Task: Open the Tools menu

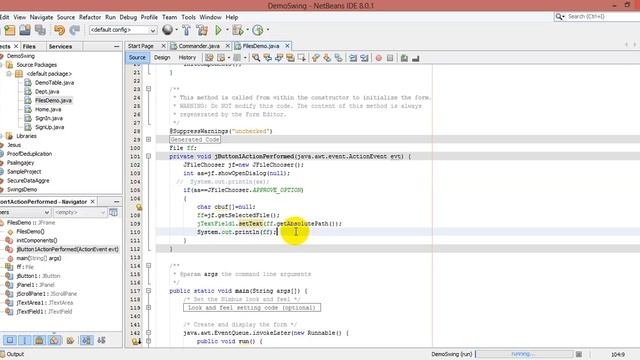Action: [x=188, y=17]
